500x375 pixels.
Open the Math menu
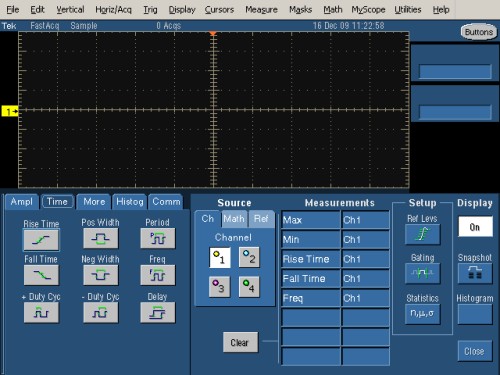click(x=333, y=10)
